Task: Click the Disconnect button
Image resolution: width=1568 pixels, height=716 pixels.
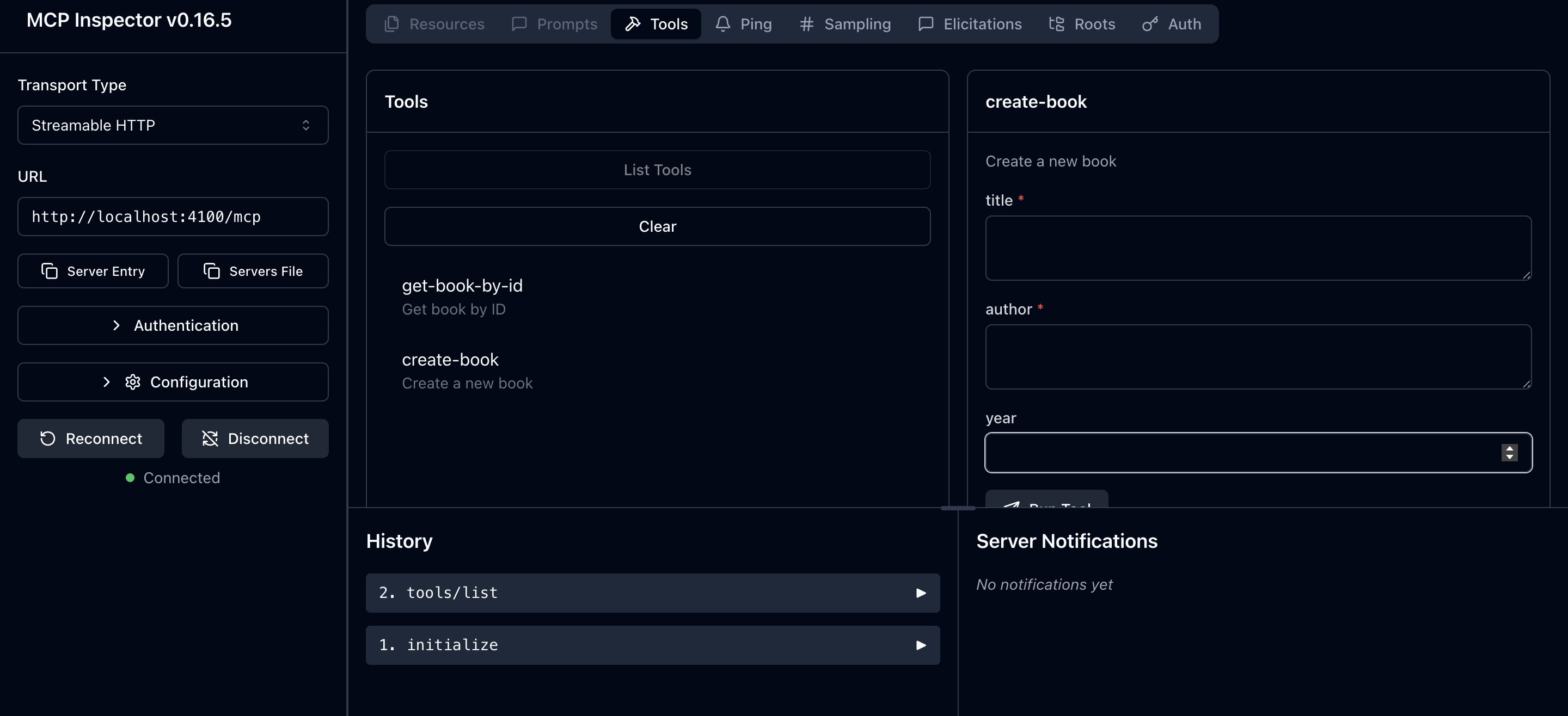Action: [255, 439]
